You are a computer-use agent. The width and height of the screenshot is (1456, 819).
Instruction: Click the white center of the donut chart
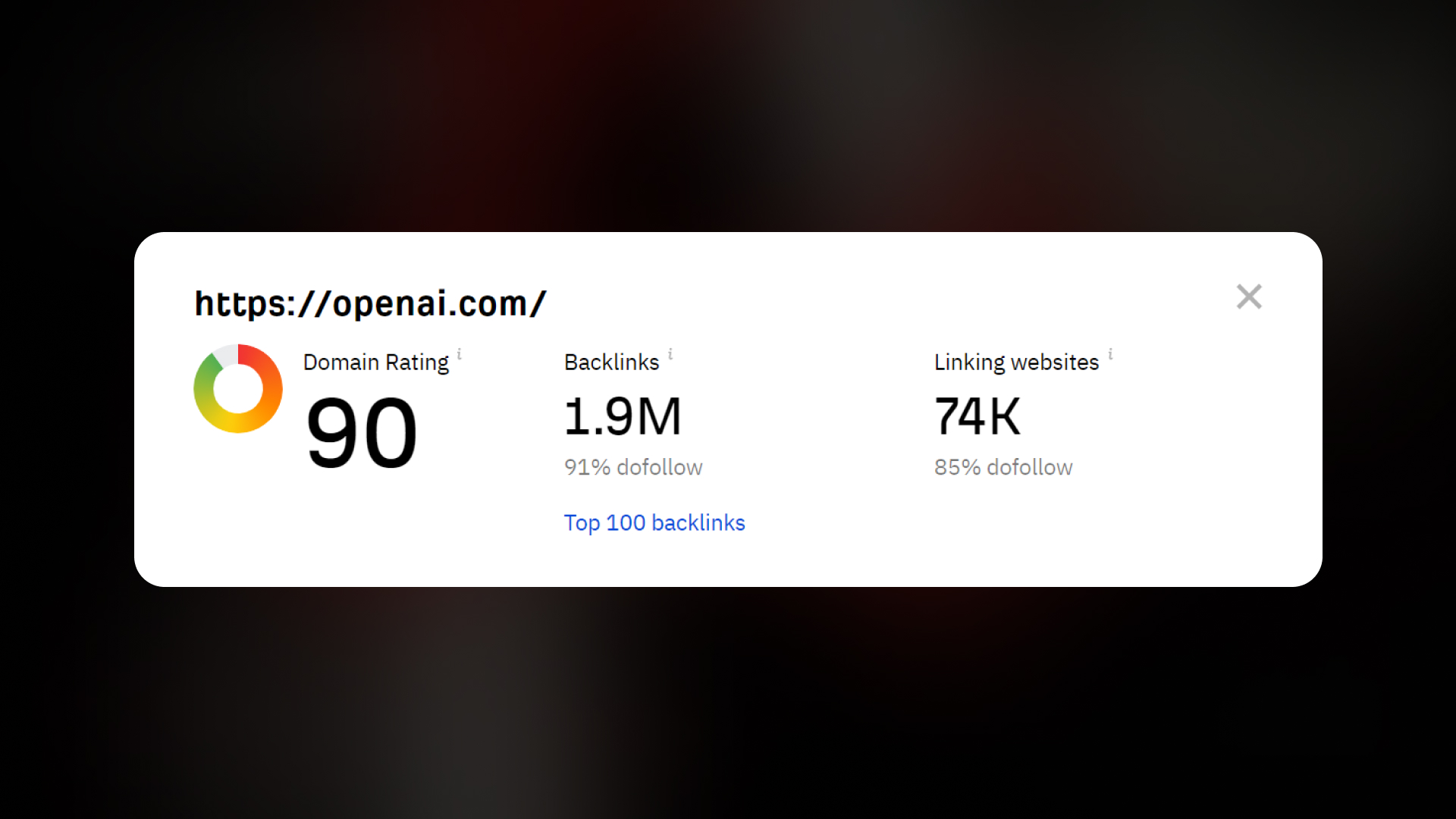pyautogui.click(x=238, y=388)
